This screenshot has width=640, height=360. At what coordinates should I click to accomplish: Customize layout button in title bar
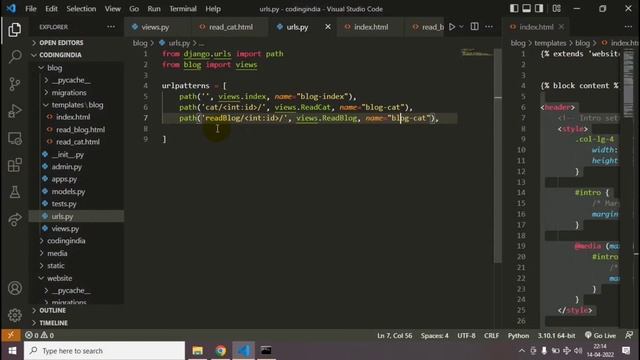coord(557,8)
